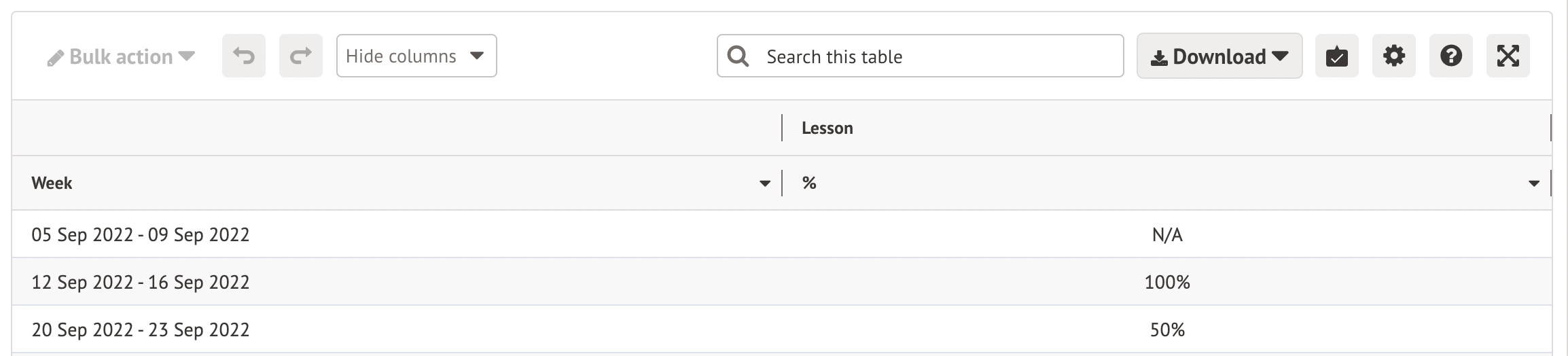This screenshot has width=1568, height=356.
Task: Click the search magnifier icon
Action: (738, 56)
